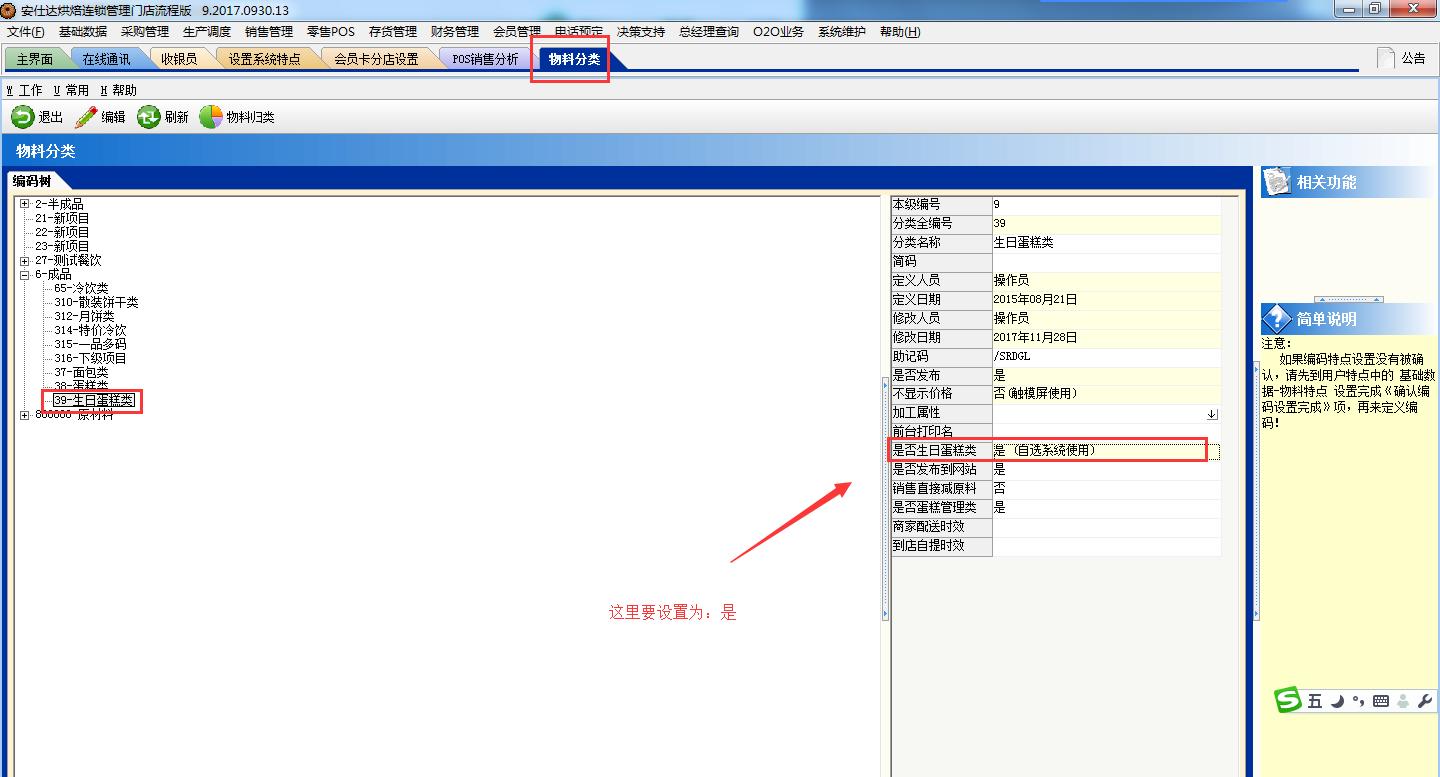Open the O2O业务 menu

[x=779, y=32]
